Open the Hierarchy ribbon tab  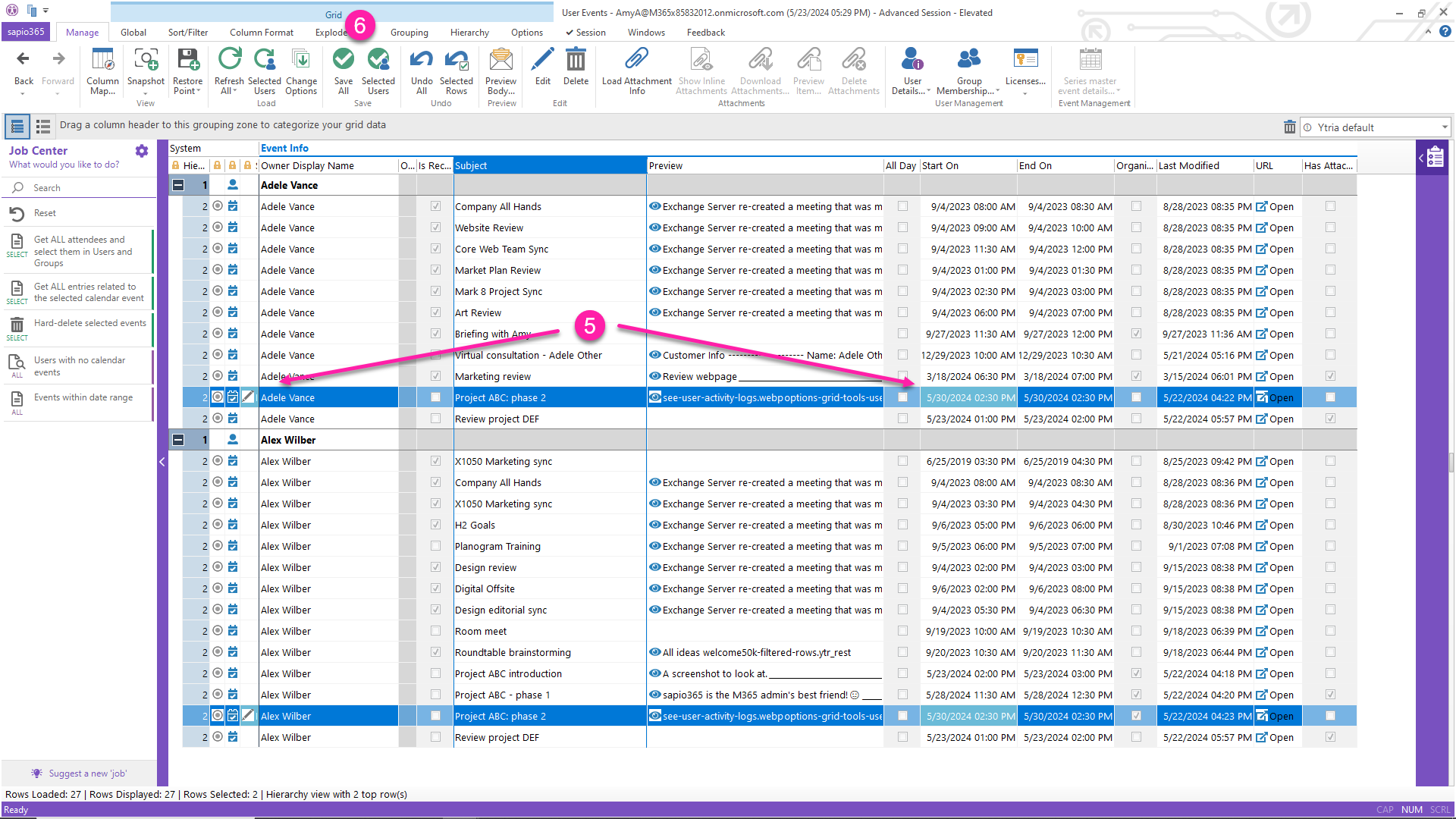point(469,33)
